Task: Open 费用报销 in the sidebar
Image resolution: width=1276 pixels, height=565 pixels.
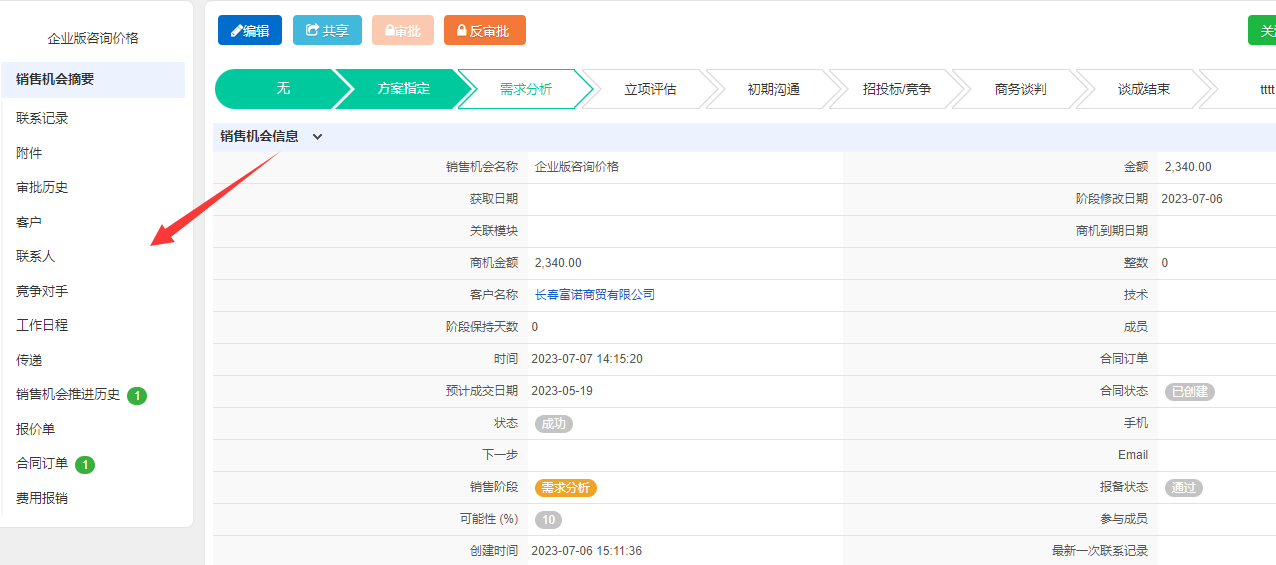Action: (x=42, y=498)
